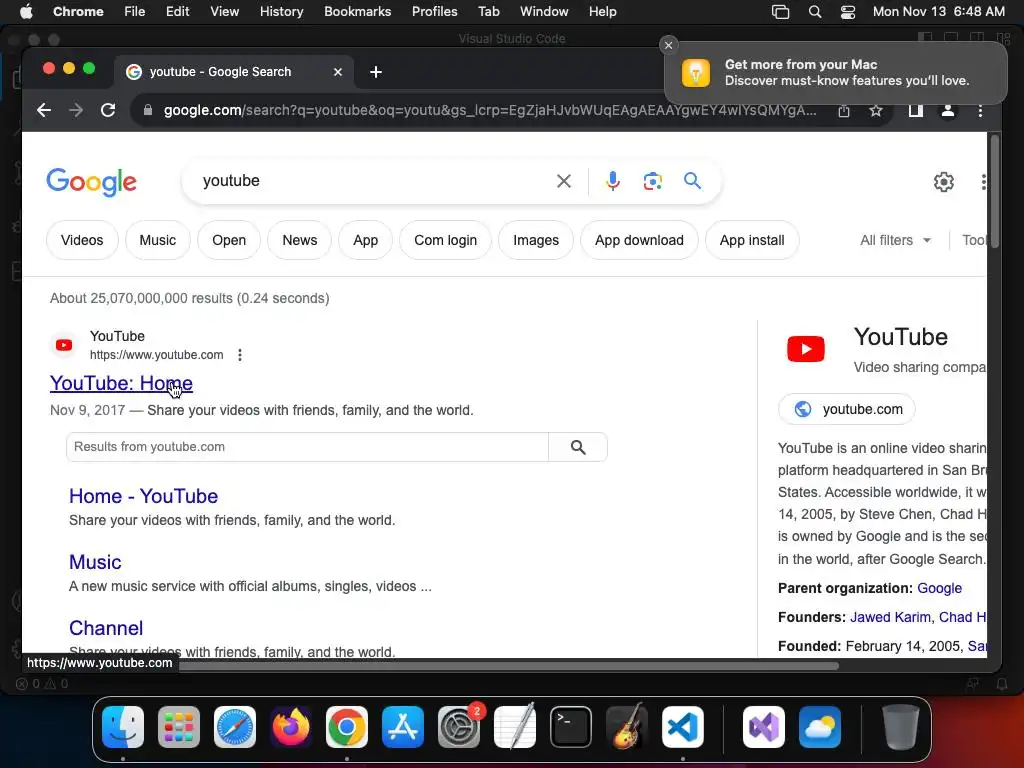The image size is (1024, 768).
Task: Select the Com login filter chip
Action: click(445, 240)
